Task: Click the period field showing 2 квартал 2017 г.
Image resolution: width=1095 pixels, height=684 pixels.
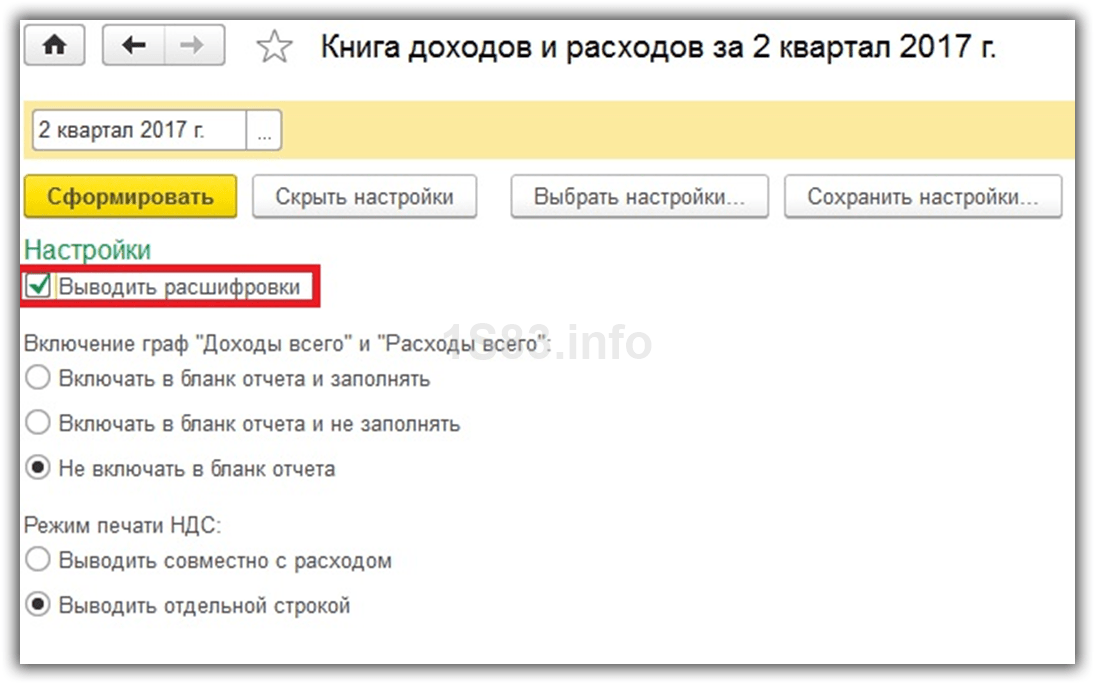Action: point(139,131)
